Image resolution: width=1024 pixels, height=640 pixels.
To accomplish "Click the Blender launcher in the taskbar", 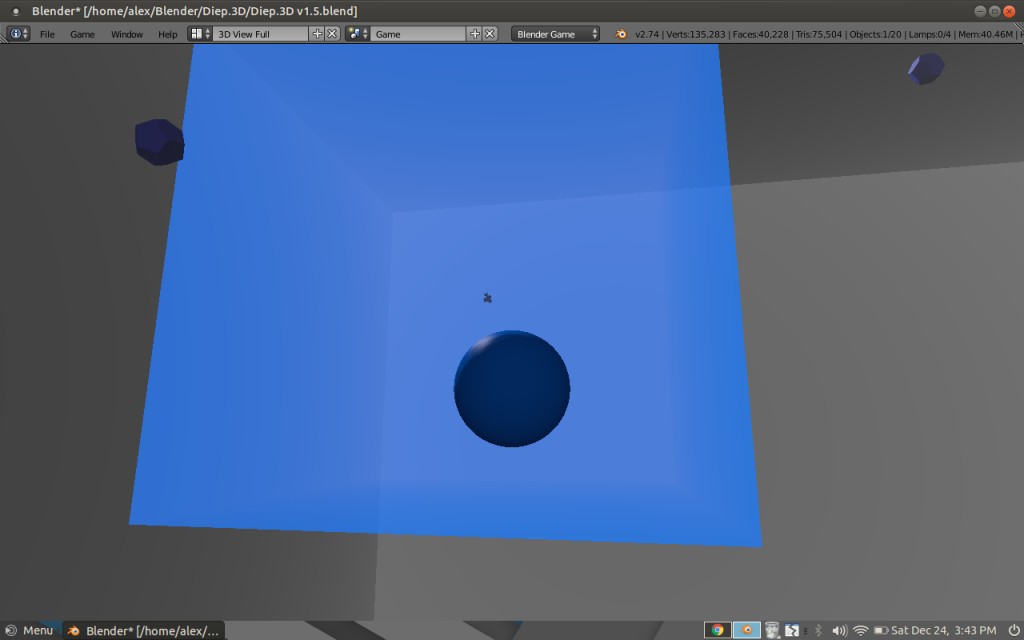I will pyautogui.click(x=746, y=629).
